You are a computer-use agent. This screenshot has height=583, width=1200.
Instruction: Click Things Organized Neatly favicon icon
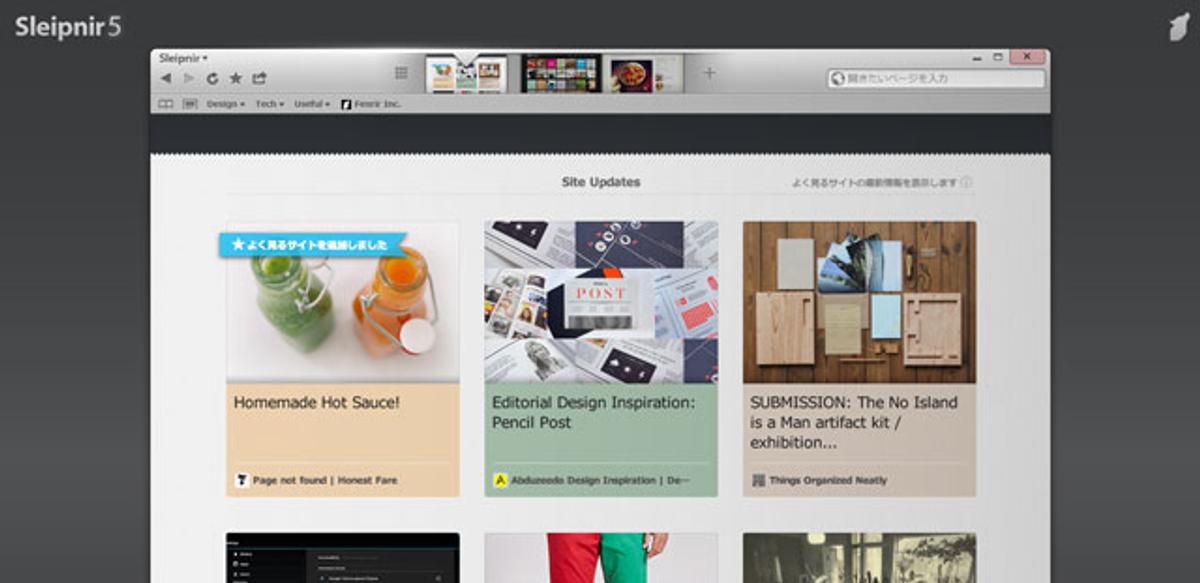pos(758,480)
